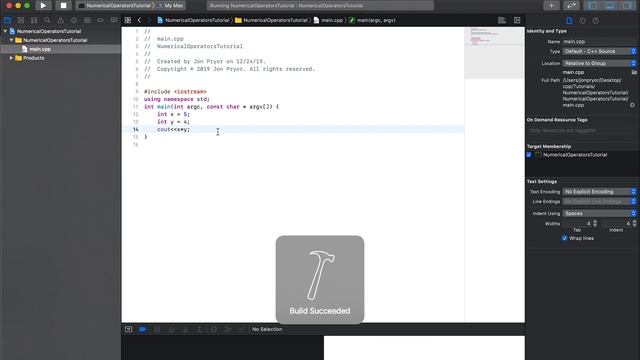
Task: Expand the Products folder
Action: click(x=12, y=58)
